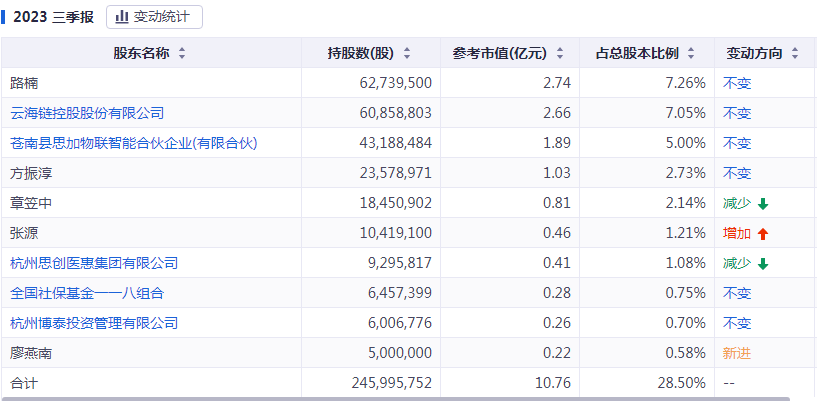Screen dimensions: 817x401
Task: Sort by 占总股本比例 column arrows
Action: [692, 54]
